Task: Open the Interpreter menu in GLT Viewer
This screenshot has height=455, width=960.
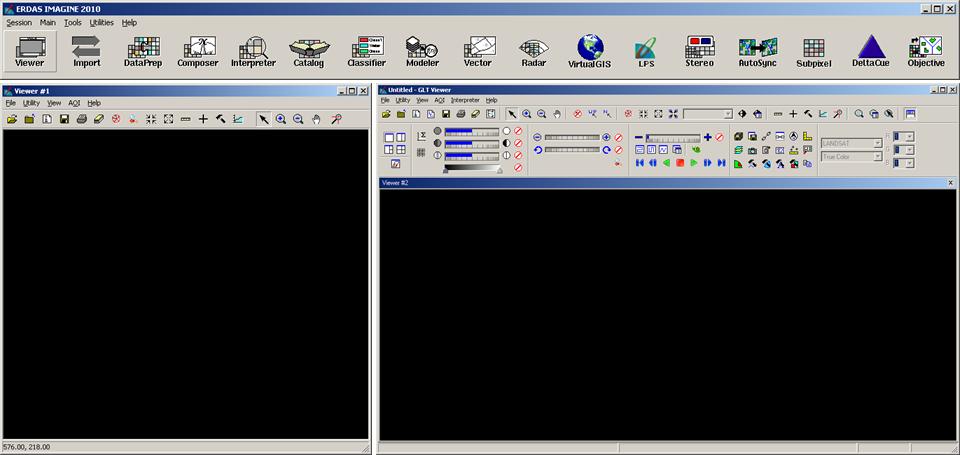Action: tap(465, 100)
